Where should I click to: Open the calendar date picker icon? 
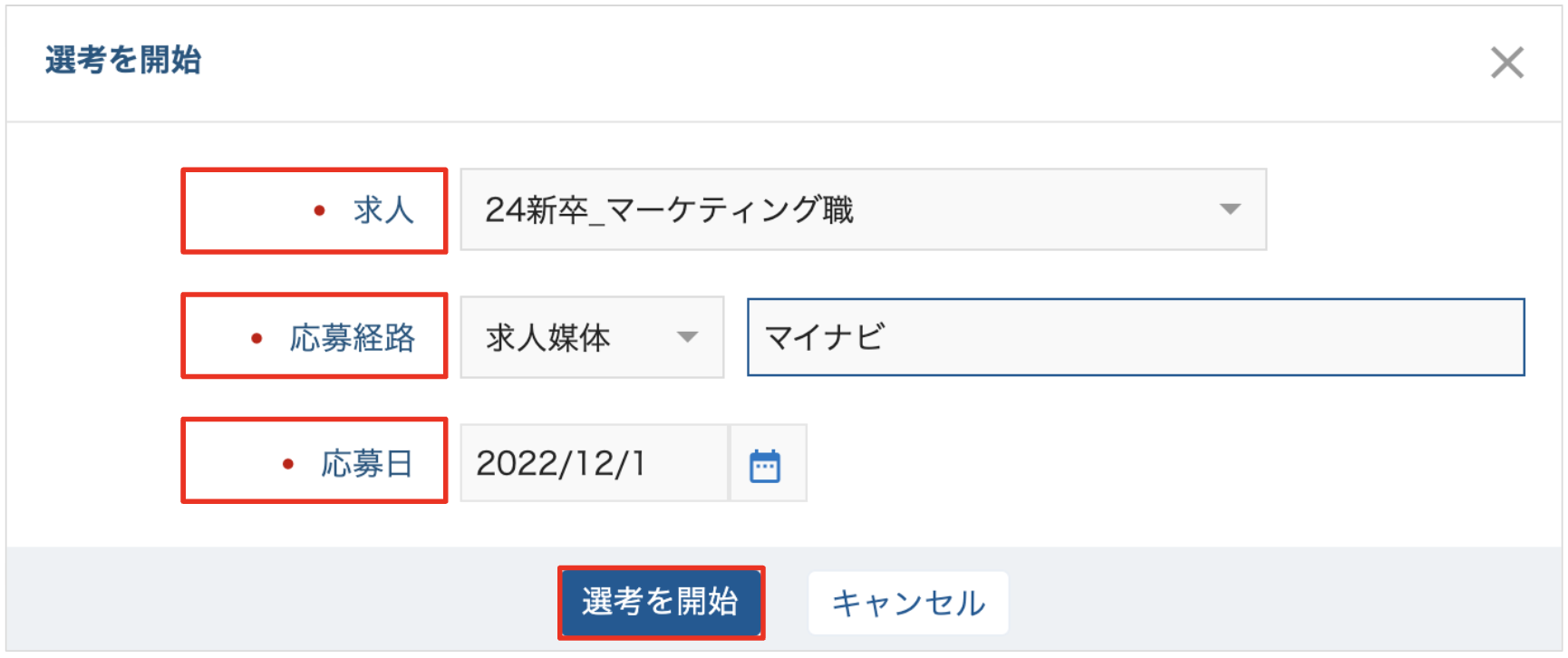click(765, 465)
